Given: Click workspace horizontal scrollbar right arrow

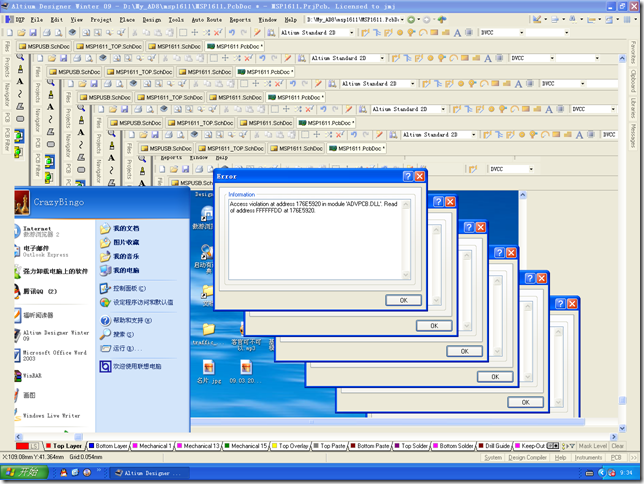Looking at the screenshot, I should tap(614, 437).
